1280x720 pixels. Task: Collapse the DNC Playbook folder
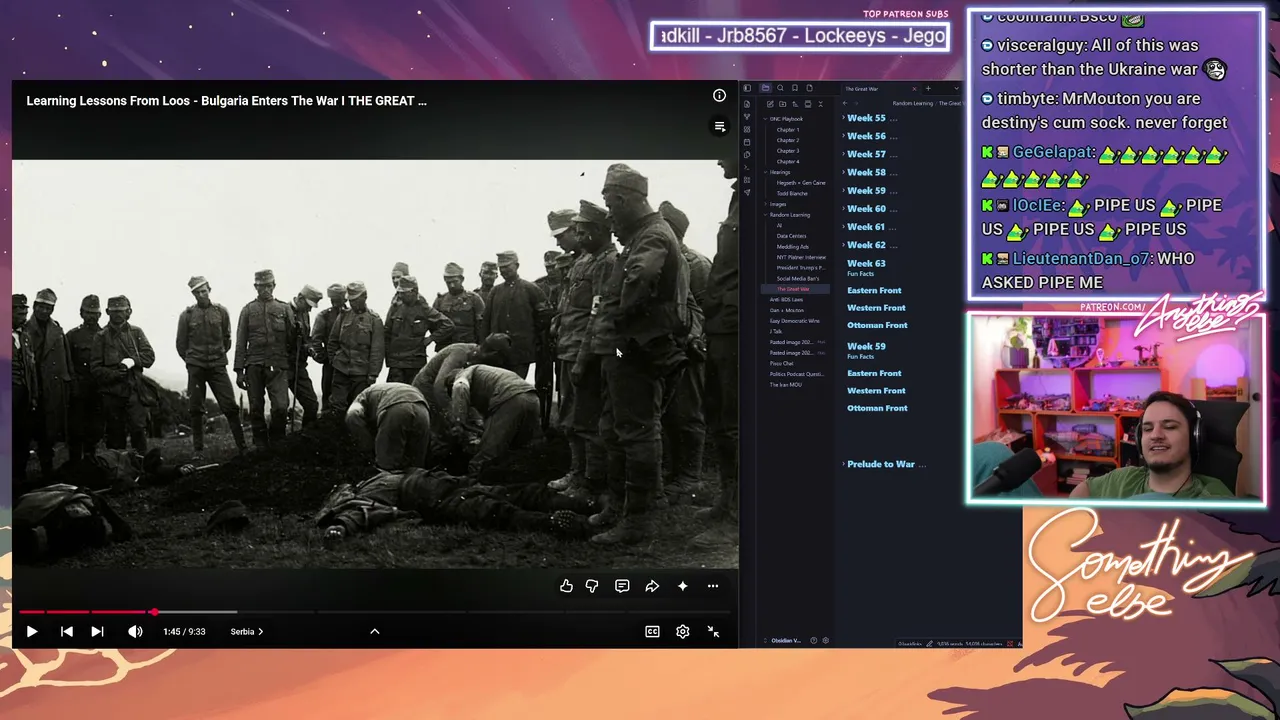pyautogui.click(x=786, y=119)
